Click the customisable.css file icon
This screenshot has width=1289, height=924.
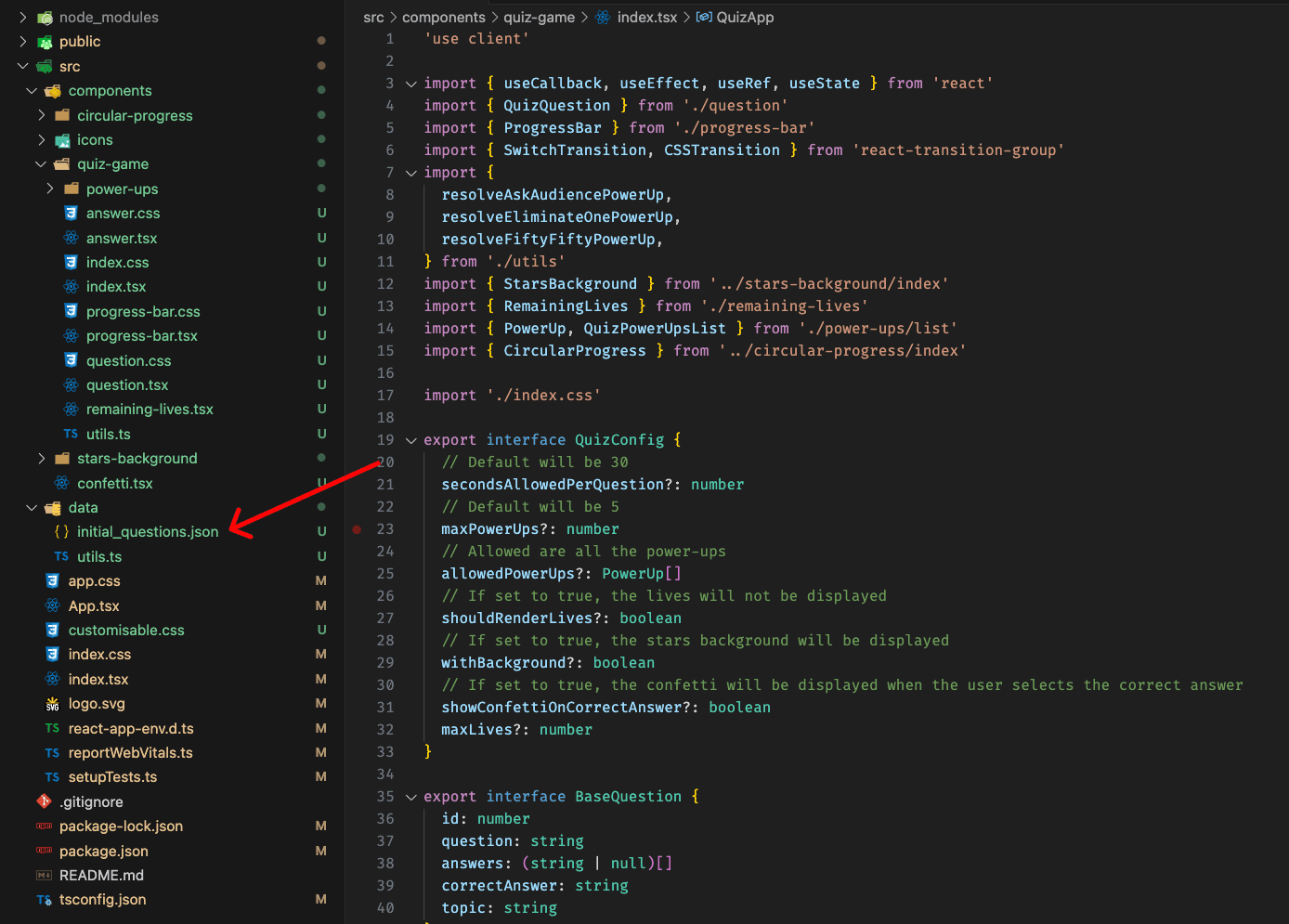pos(53,630)
